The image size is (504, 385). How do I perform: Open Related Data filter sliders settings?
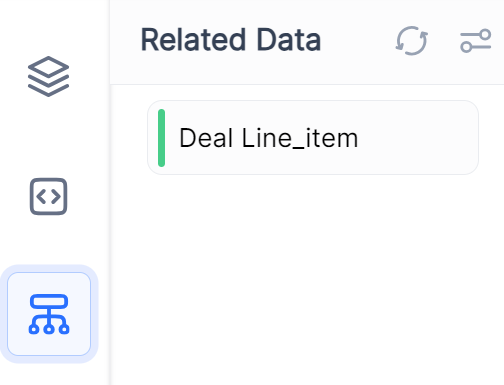pyautogui.click(x=476, y=41)
